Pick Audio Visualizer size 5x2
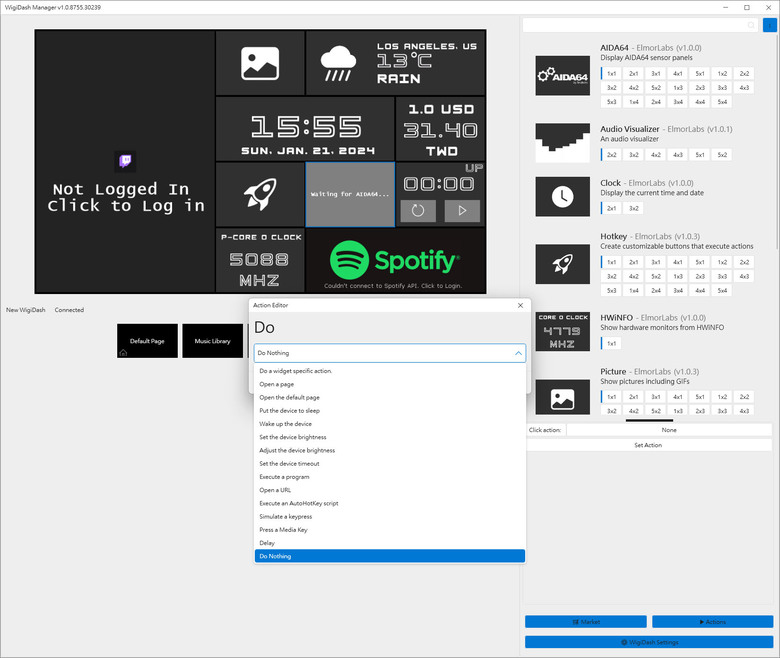Image resolution: width=780 pixels, height=658 pixels. 722,155
